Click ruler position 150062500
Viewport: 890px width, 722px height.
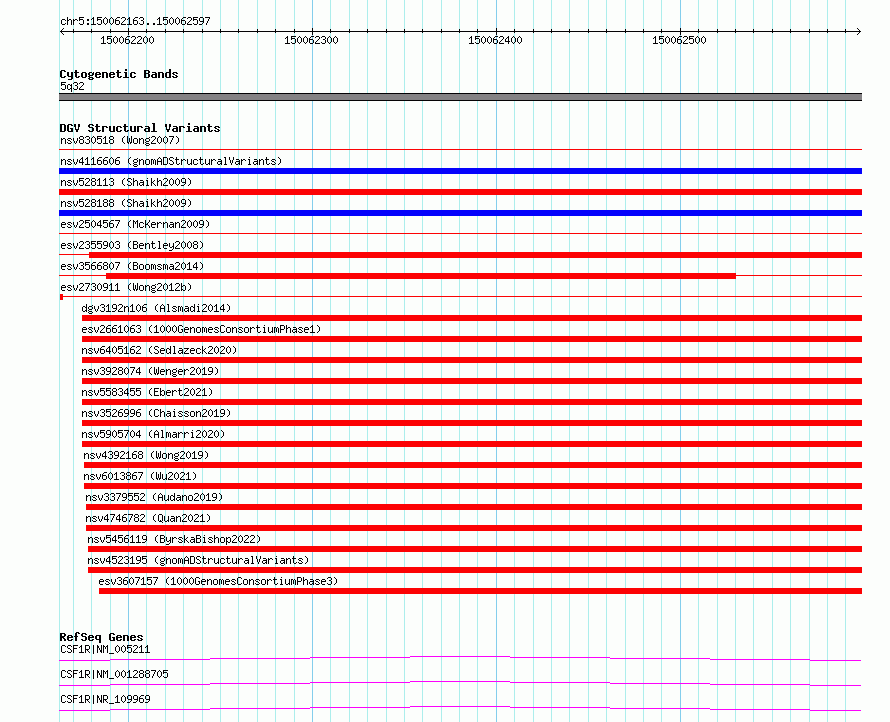679,40
